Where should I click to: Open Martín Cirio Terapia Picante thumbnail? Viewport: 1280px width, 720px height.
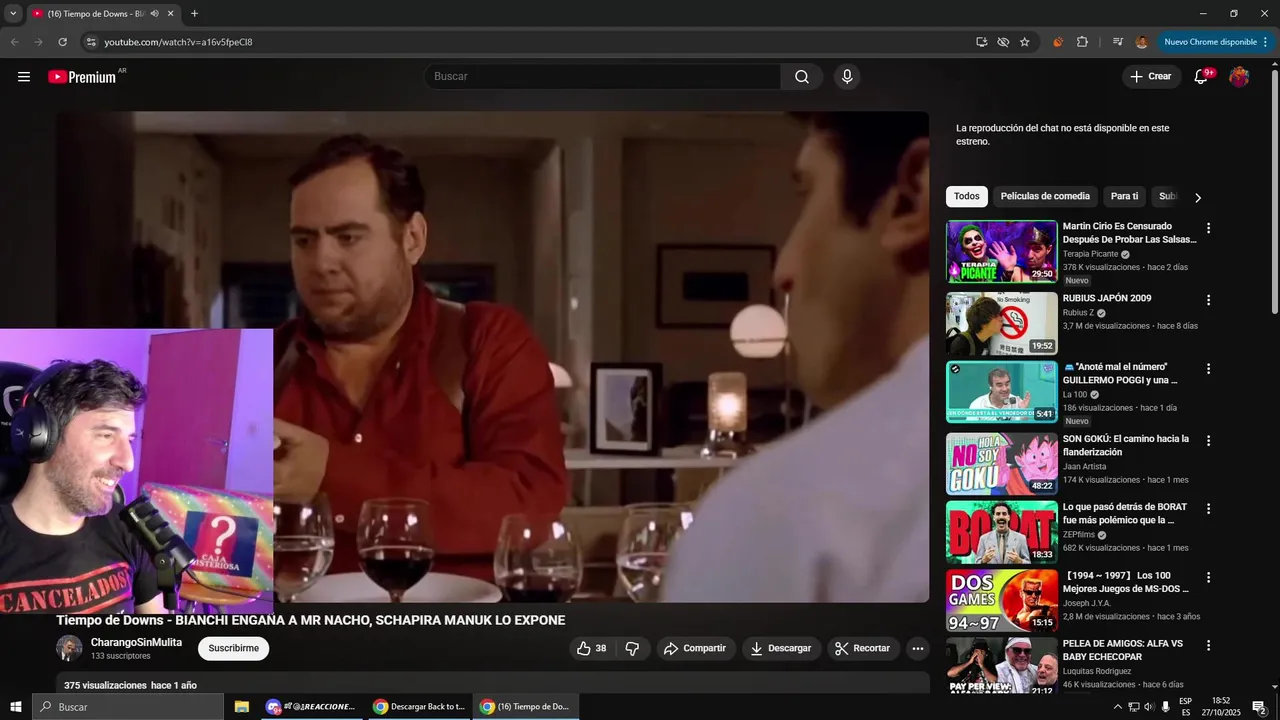click(1001, 252)
